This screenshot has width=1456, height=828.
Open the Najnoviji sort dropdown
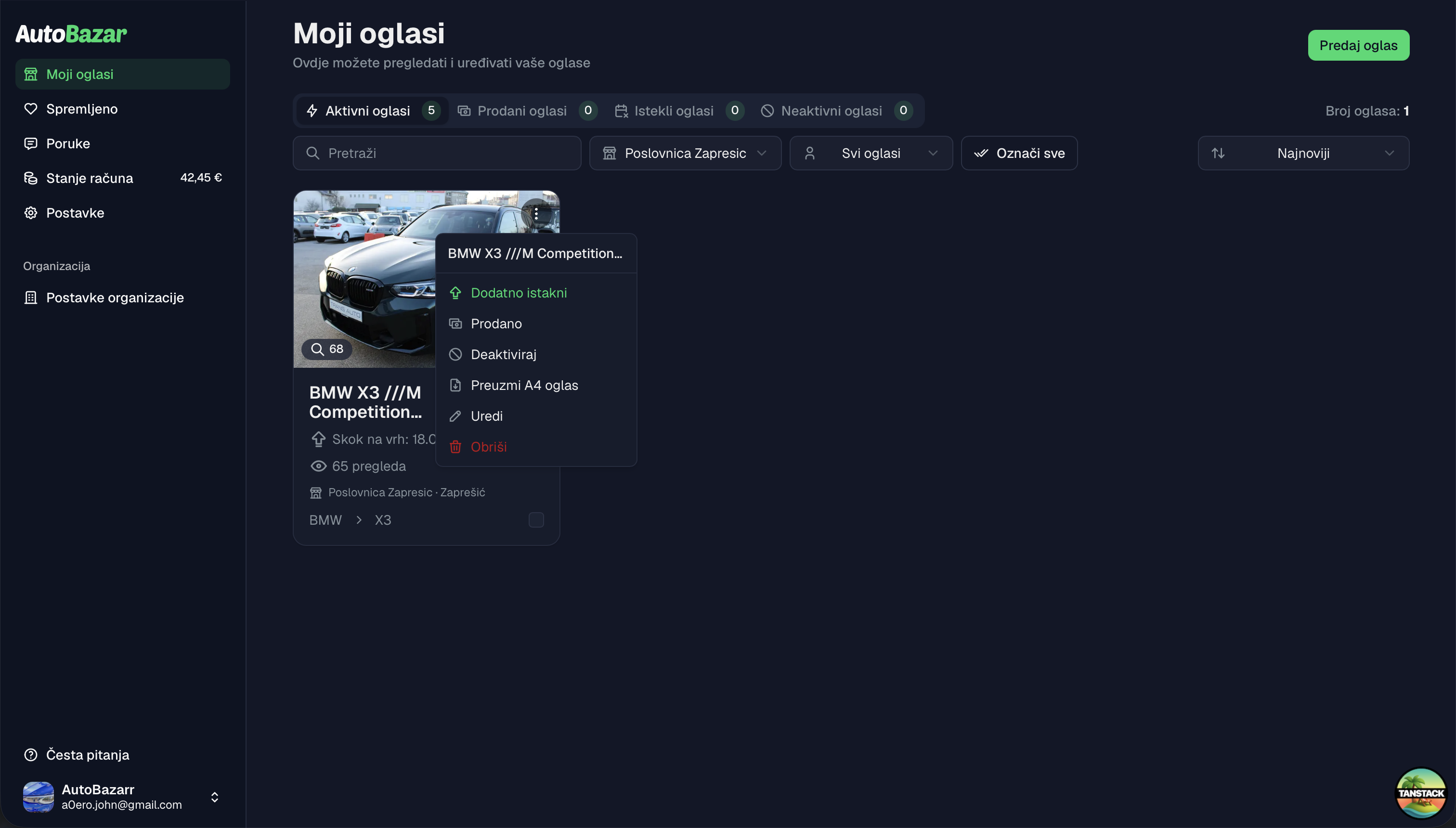(x=1303, y=153)
